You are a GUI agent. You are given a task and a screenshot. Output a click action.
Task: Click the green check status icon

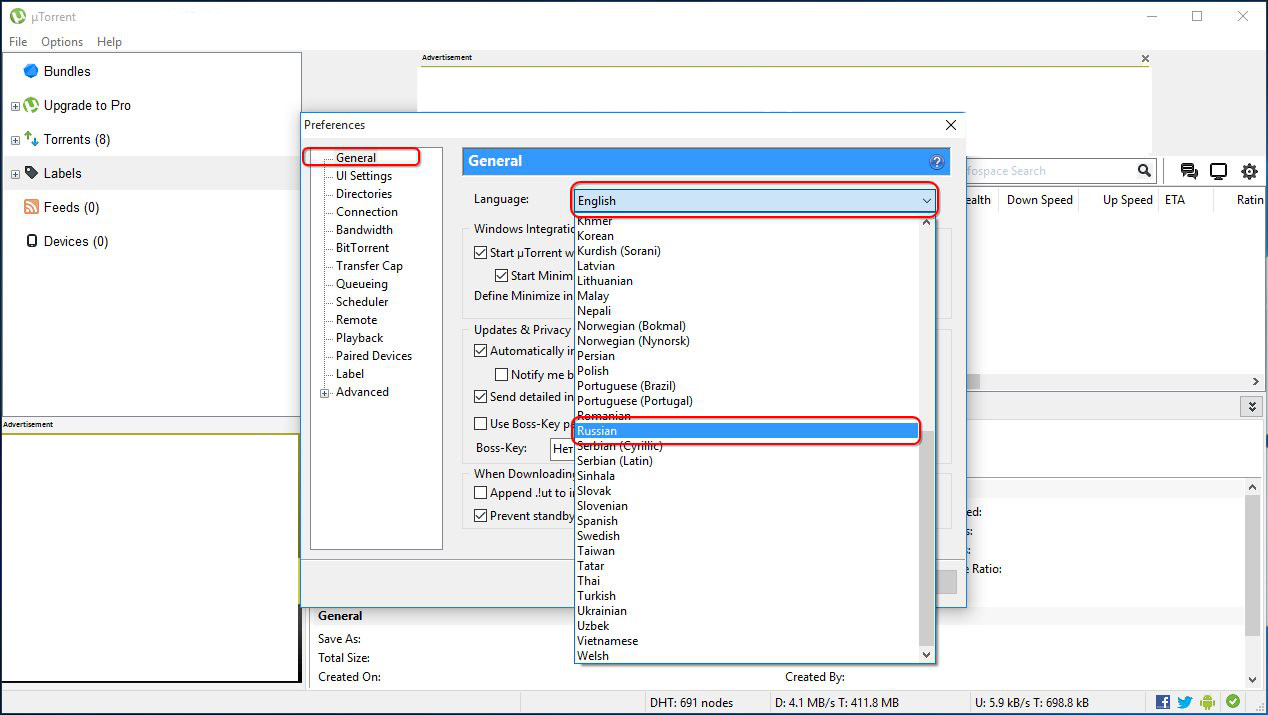1233,702
